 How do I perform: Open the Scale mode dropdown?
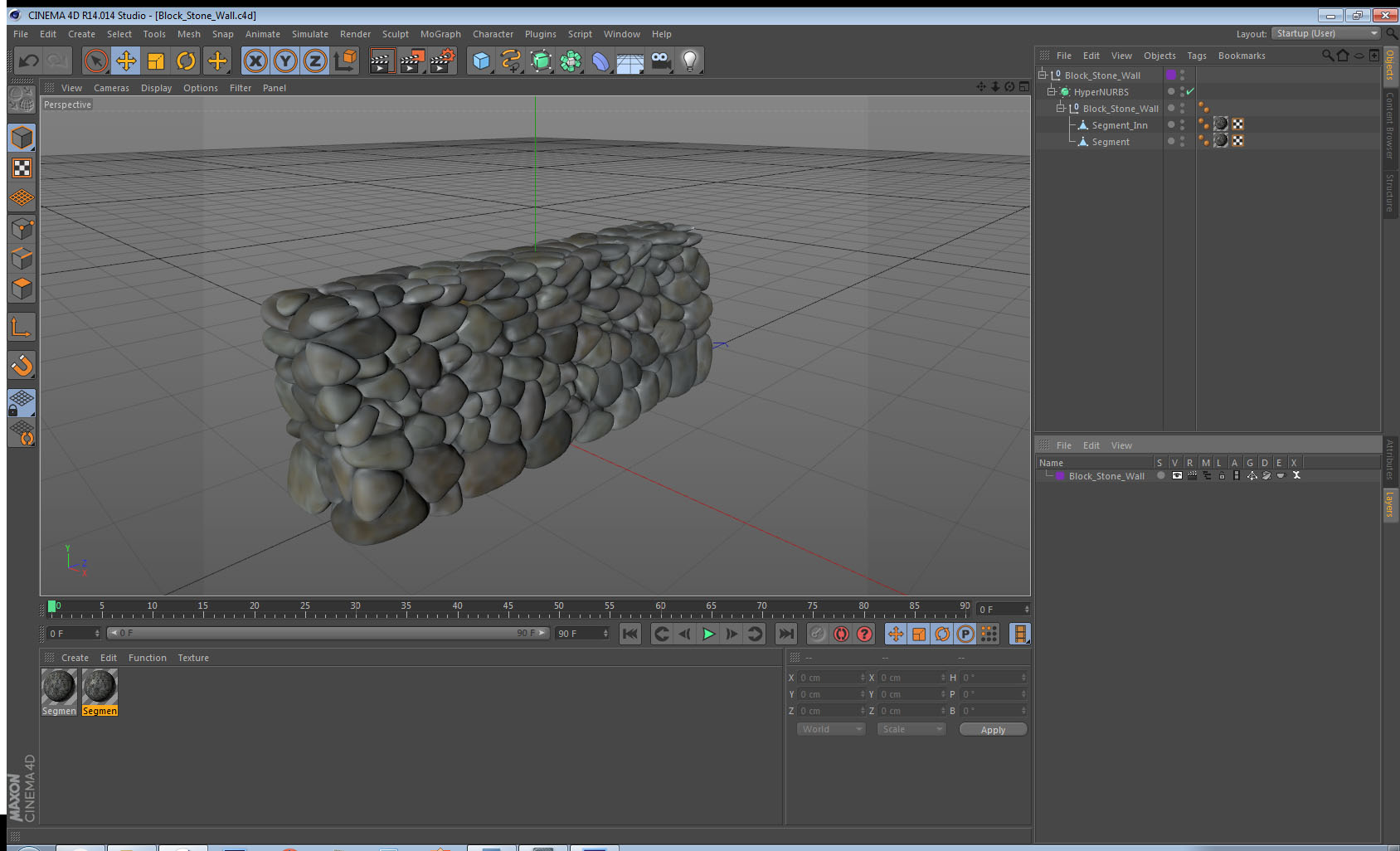click(x=911, y=729)
